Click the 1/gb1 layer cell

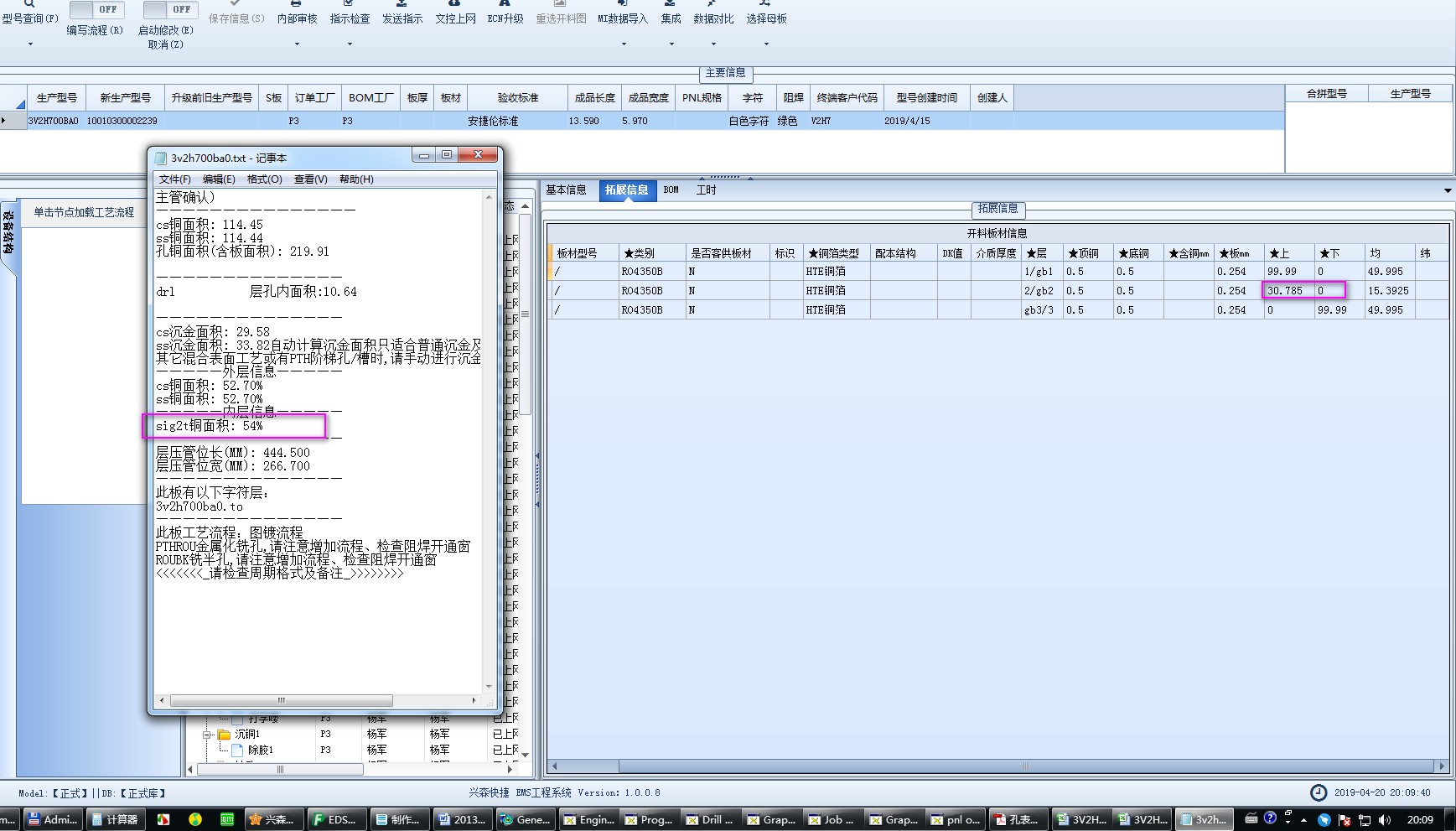coord(1042,272)
